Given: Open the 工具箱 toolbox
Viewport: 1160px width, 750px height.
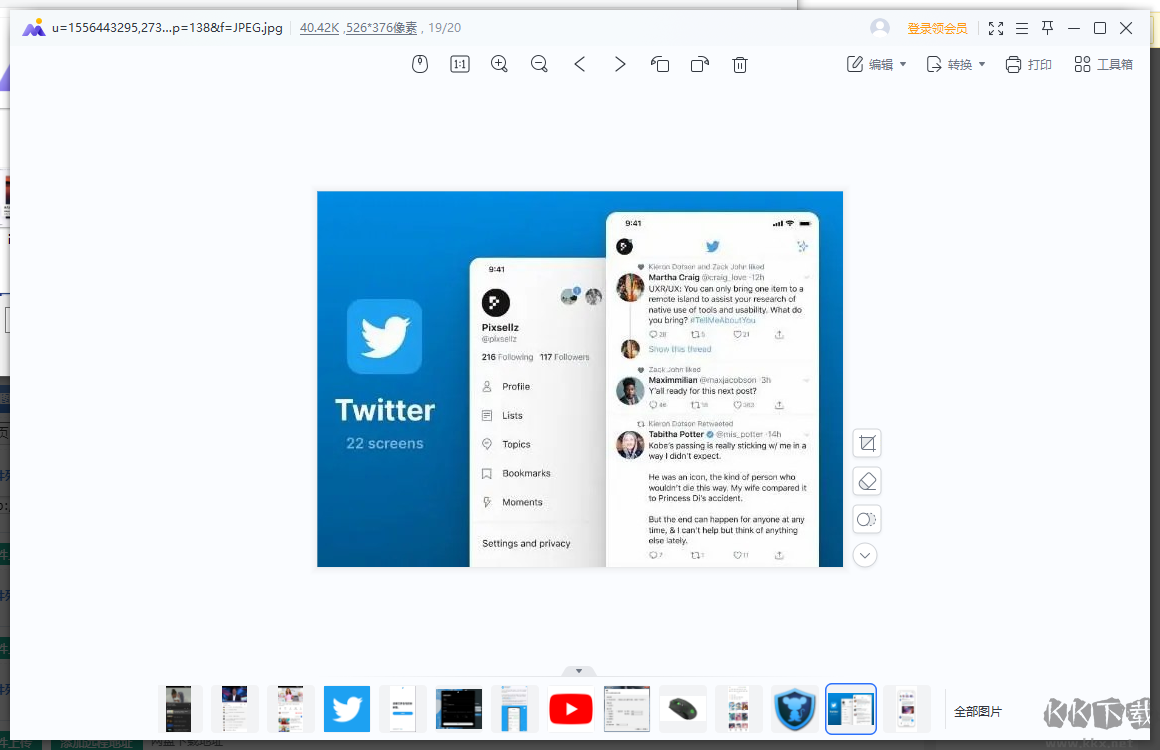Looking at the screenshot, I should (1104, 64).
